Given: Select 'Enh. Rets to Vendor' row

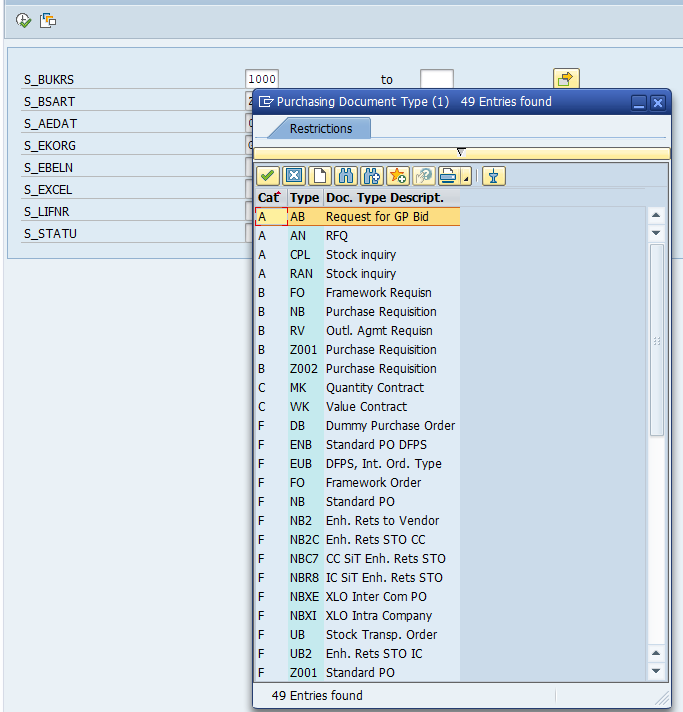Looking at the screenshot, I should click(358, 521).
